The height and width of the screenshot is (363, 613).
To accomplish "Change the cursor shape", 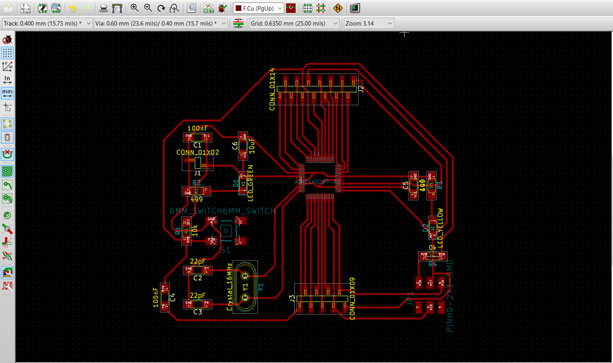I will (7, 107).
